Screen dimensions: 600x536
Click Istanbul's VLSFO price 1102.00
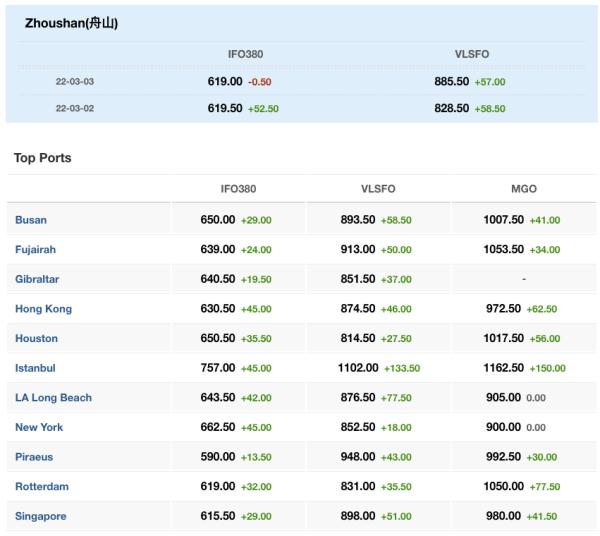point(358,368)
